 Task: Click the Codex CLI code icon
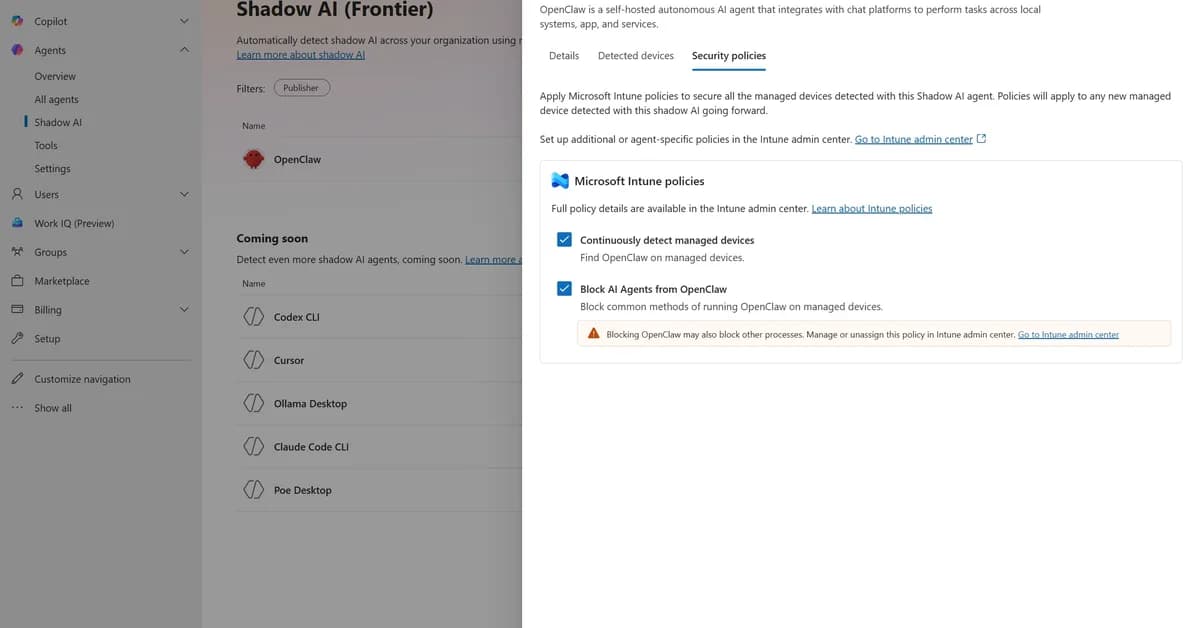254,317
